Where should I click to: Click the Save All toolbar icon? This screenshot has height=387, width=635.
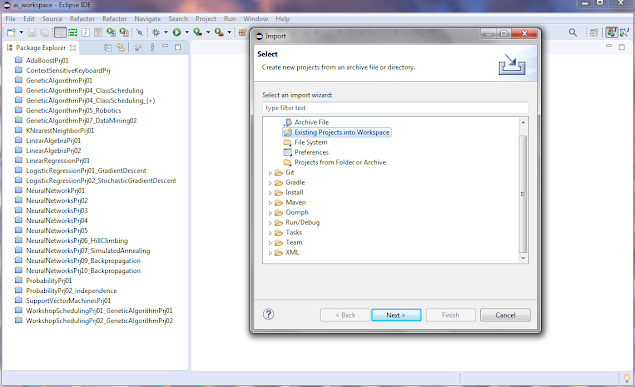point(45,32)
